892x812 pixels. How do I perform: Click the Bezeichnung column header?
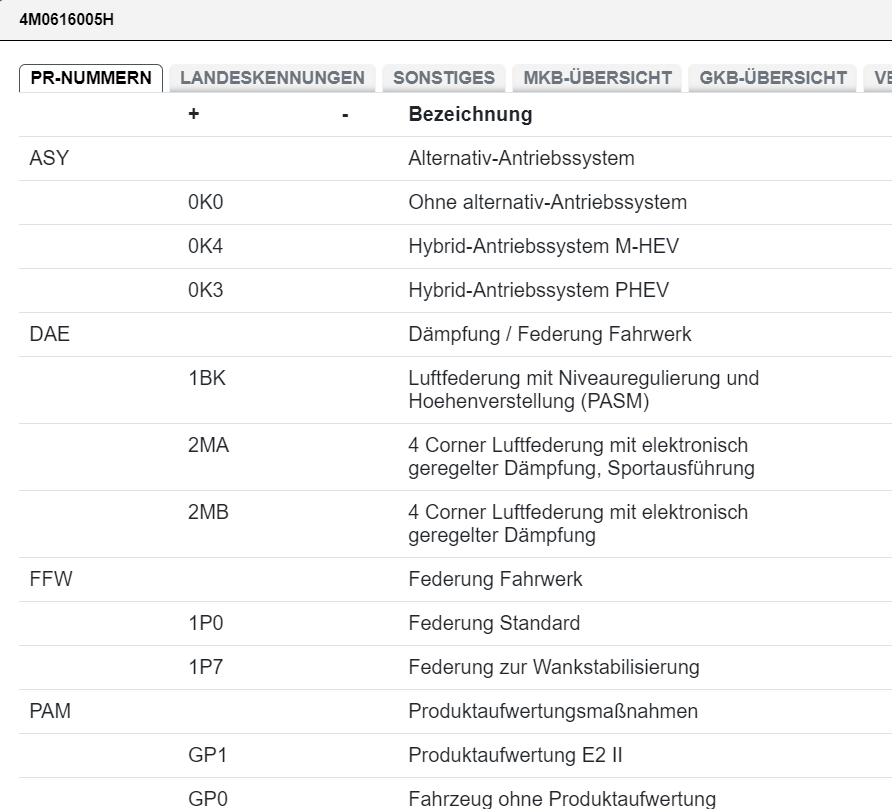point(470,115)
